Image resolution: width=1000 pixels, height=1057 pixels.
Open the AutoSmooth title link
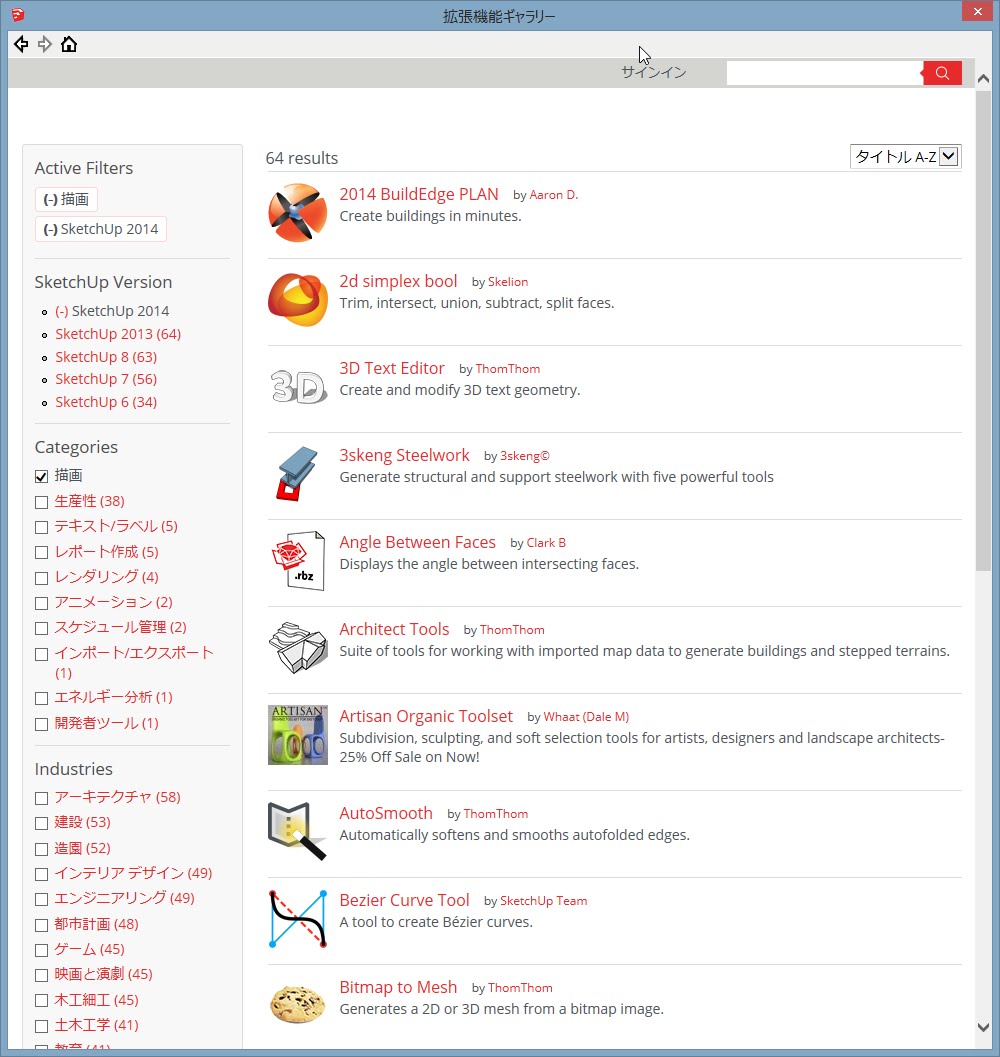point(386,813)
